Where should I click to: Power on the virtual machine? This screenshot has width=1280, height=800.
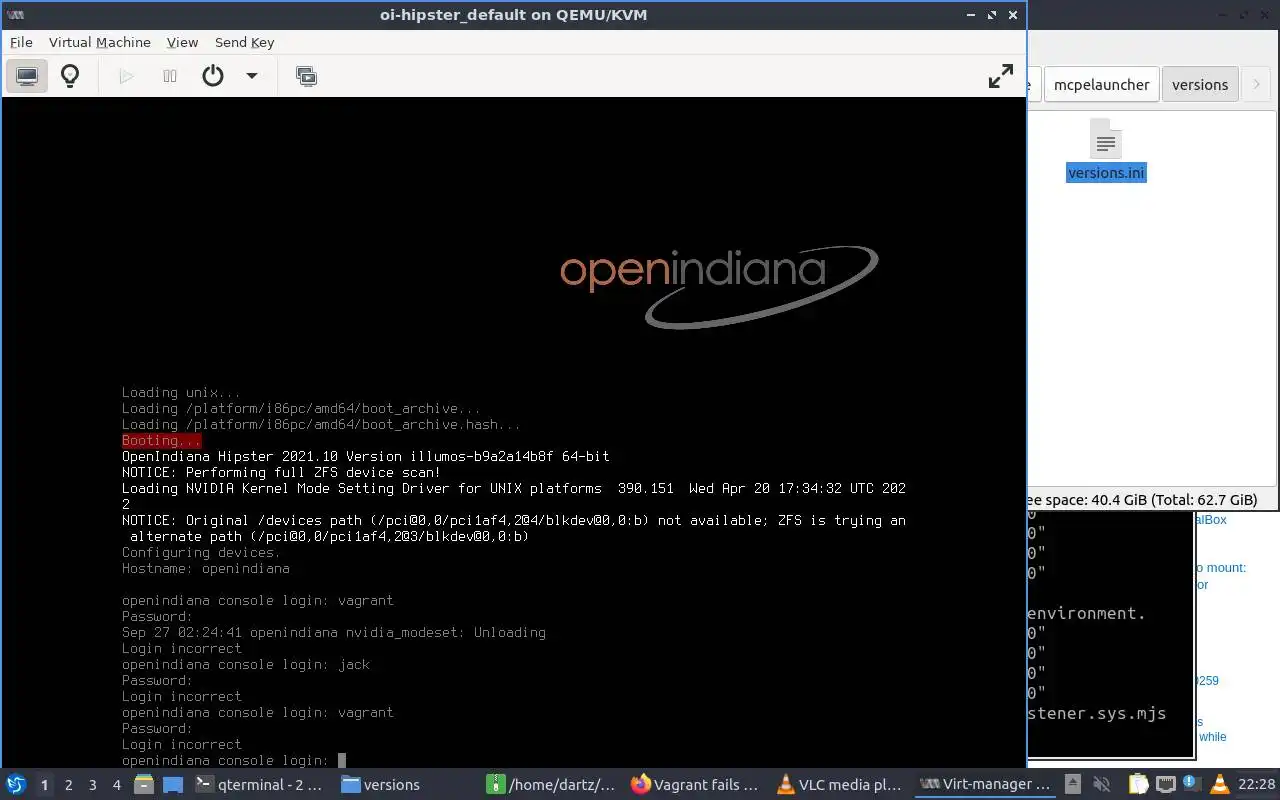click(x=126, y=76)
